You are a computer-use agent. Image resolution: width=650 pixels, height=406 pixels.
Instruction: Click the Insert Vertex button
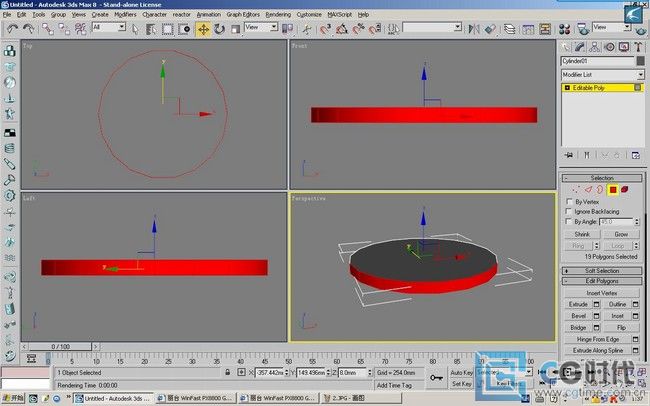(x=602, y=293)
